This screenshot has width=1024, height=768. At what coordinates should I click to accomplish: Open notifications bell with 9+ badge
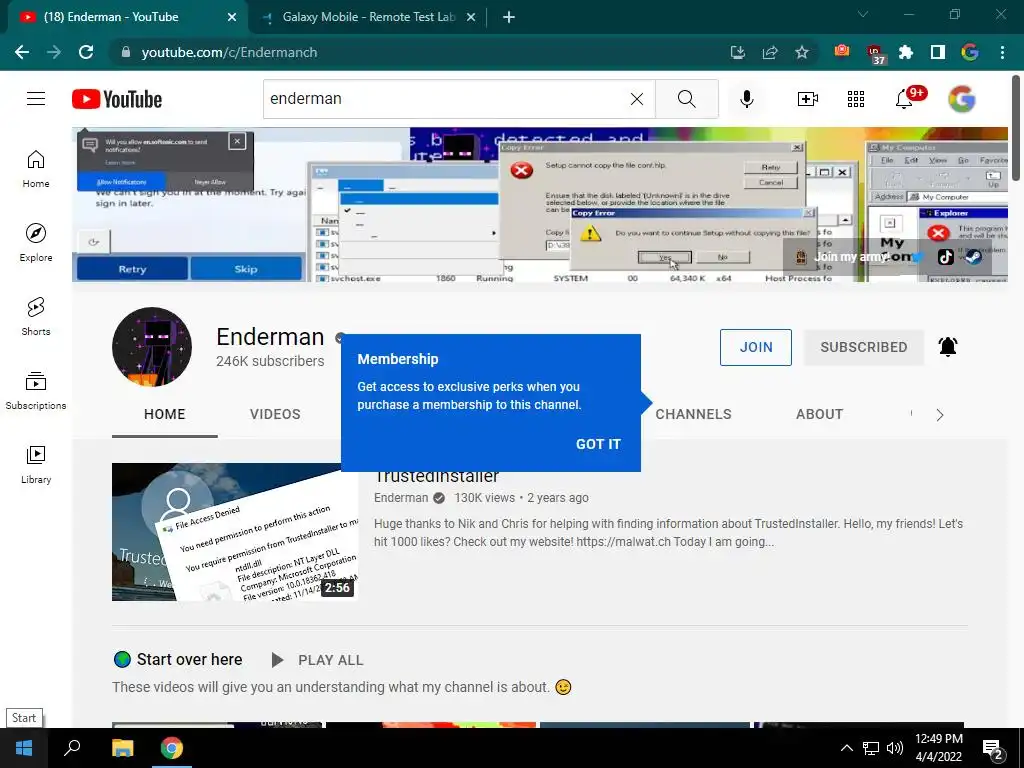pos(905,99)
